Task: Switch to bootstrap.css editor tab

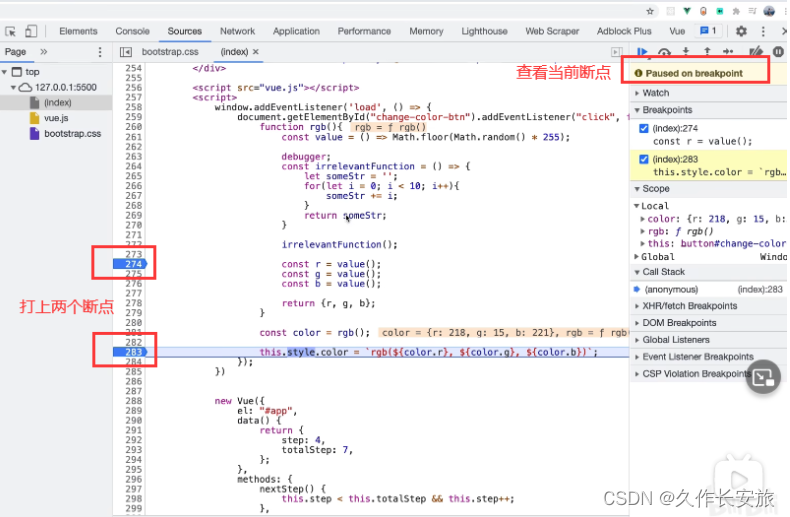Action: tap(170, 52)
